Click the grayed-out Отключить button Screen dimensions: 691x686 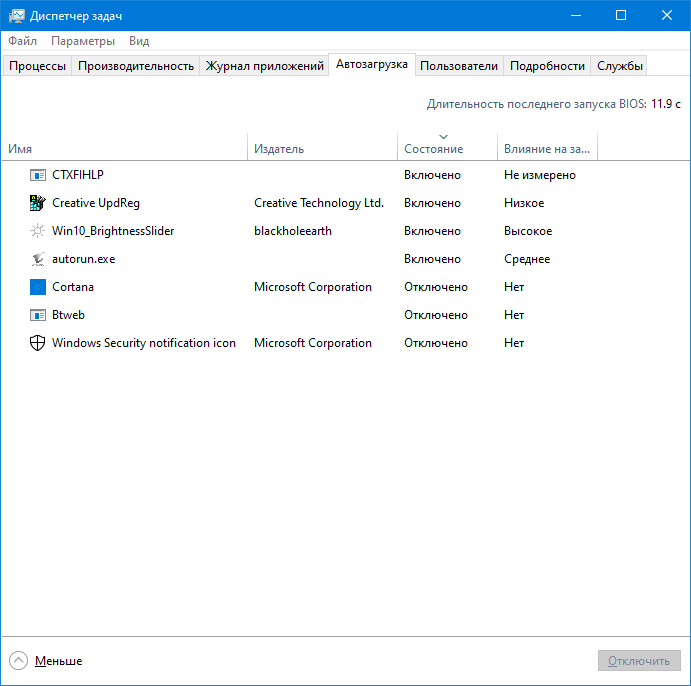(639, 660)
